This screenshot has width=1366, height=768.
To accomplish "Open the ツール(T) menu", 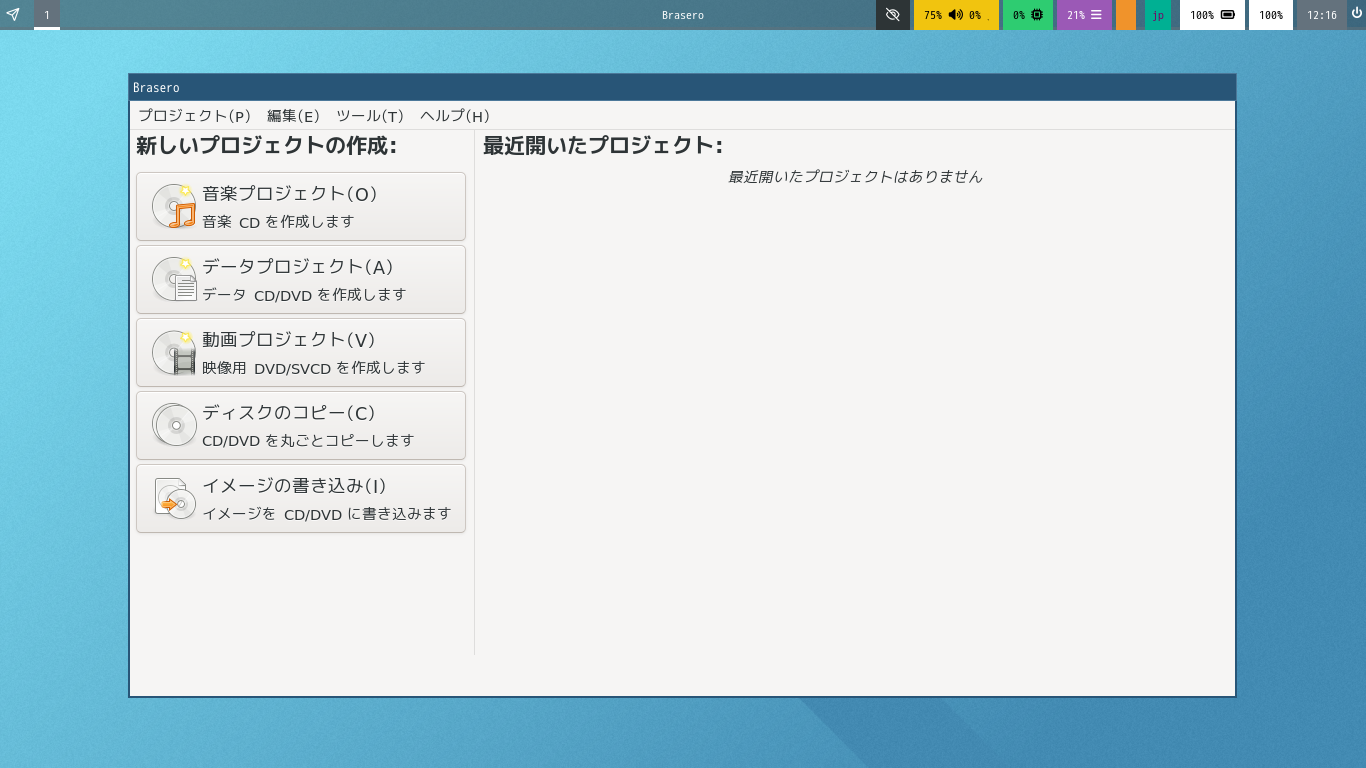I will [x=370, y=115].
